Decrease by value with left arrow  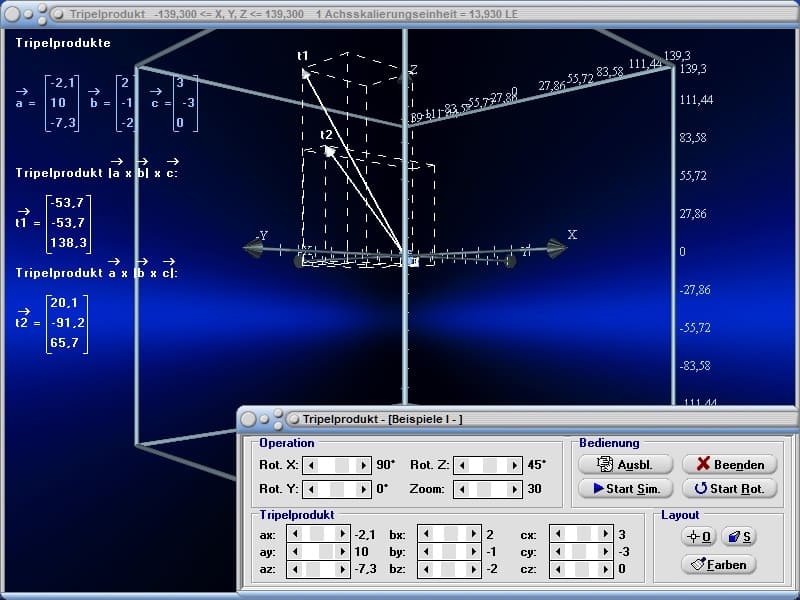(x=426, y=551)
